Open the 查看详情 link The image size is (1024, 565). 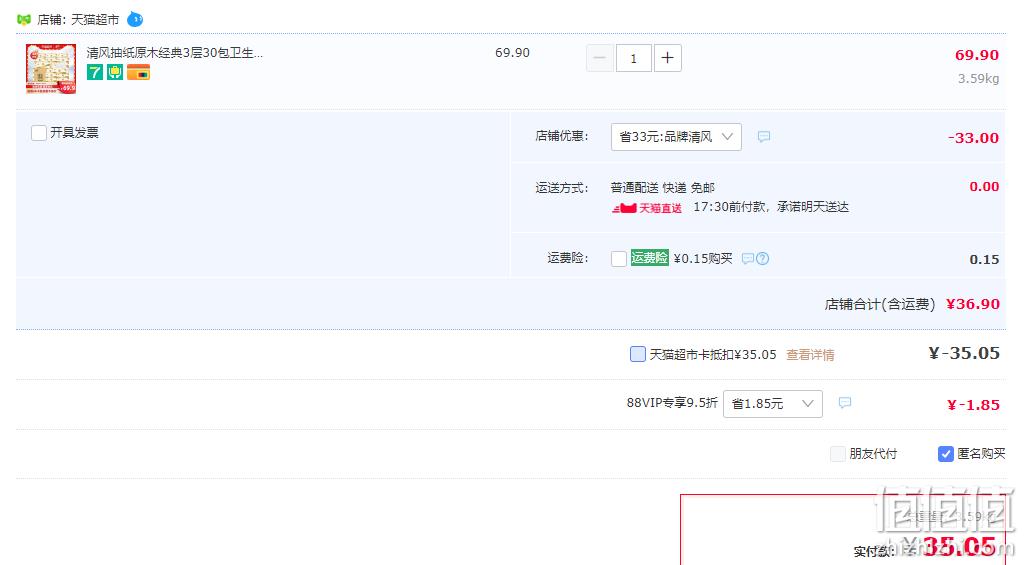(x=810, y=355)
